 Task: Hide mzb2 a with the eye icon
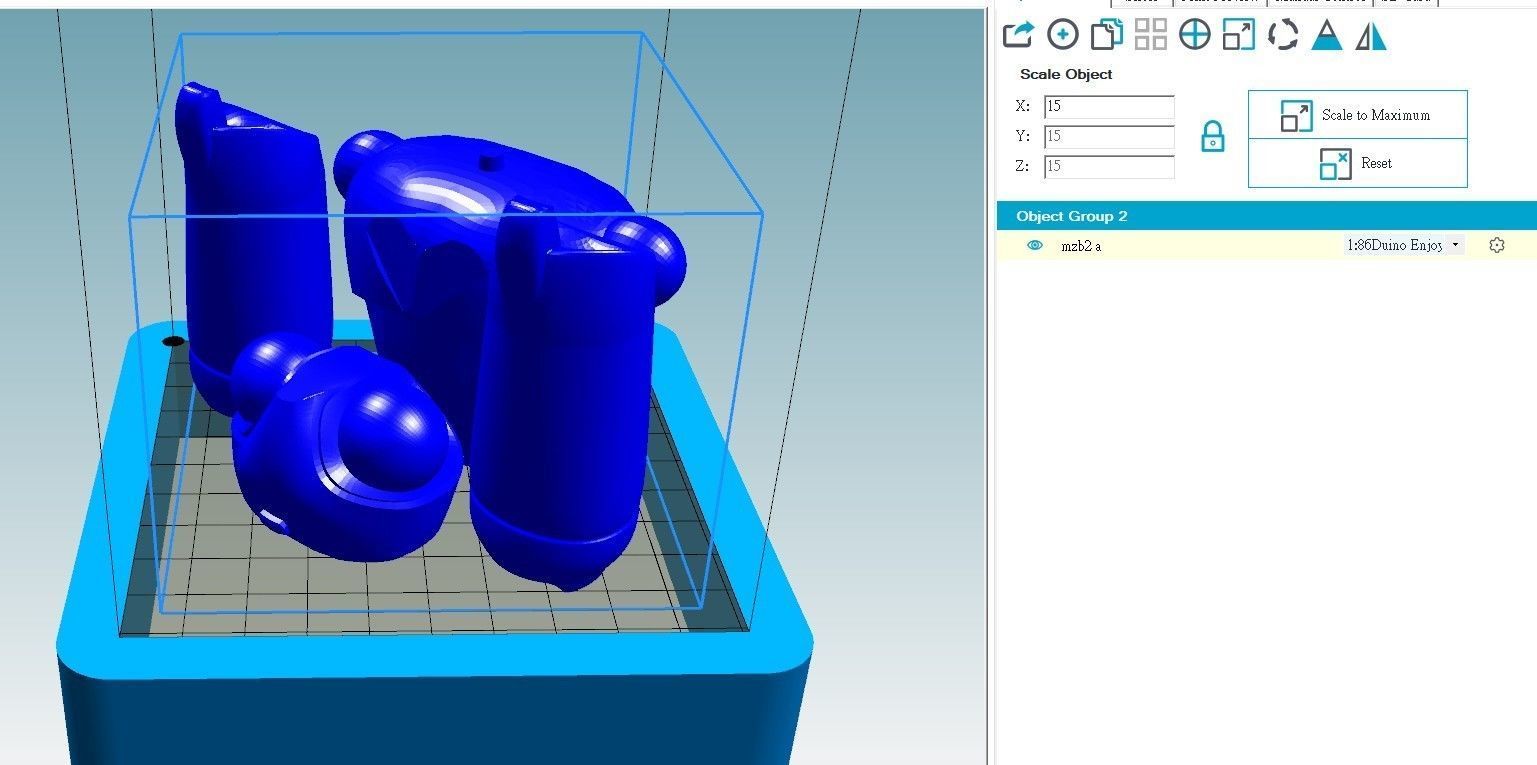tap(1035, 245)
